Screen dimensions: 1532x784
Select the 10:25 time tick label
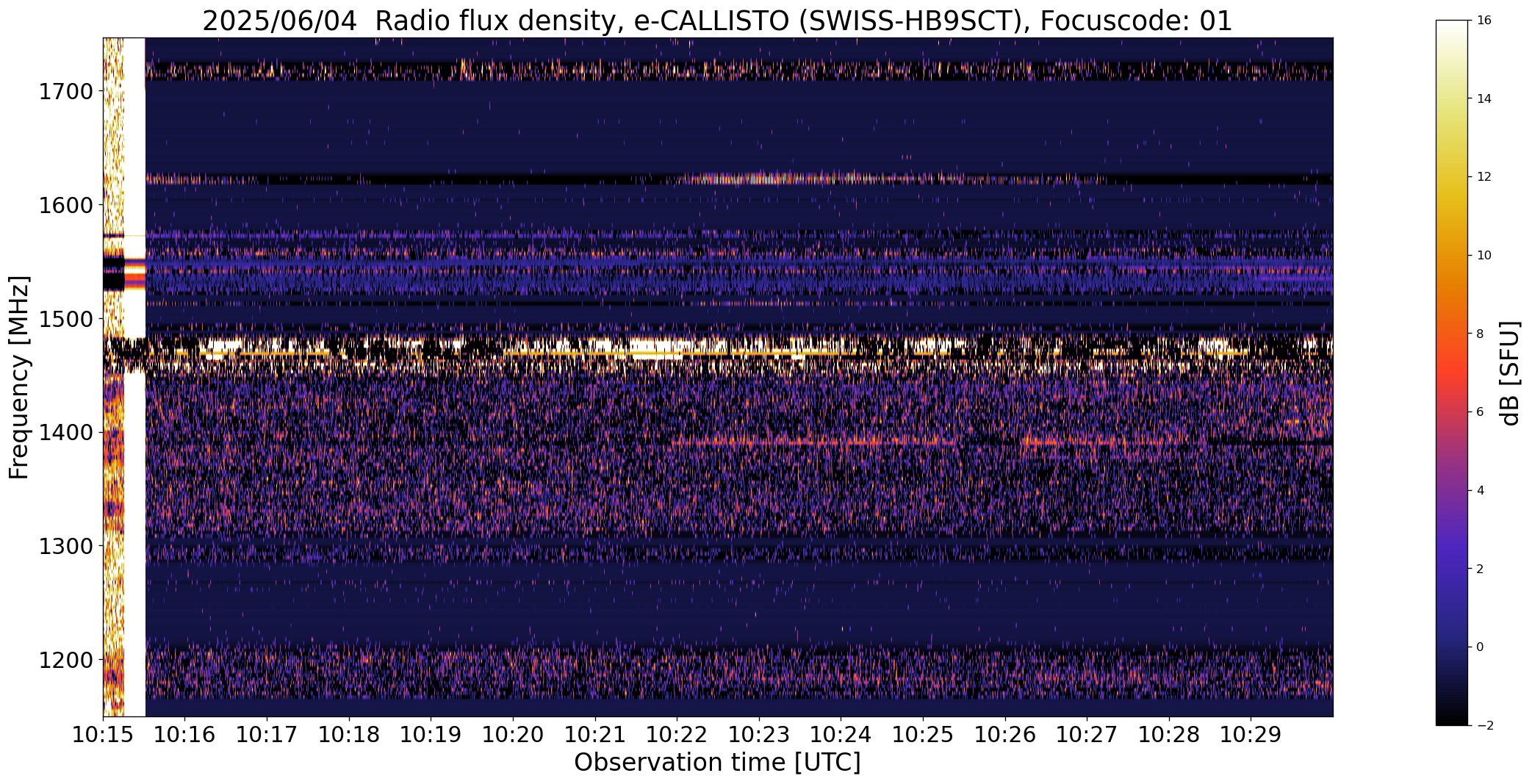point(923,735)
